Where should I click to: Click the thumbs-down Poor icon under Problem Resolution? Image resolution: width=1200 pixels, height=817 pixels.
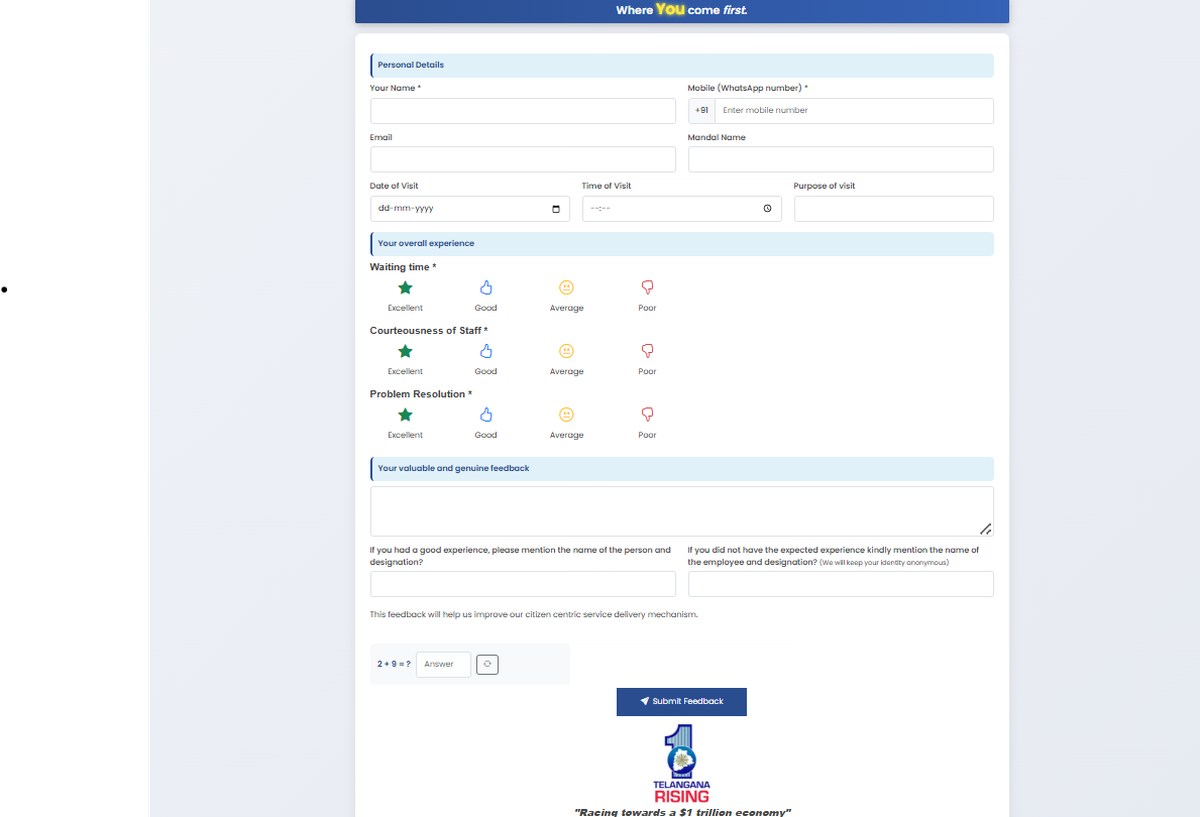coord(647,414)
